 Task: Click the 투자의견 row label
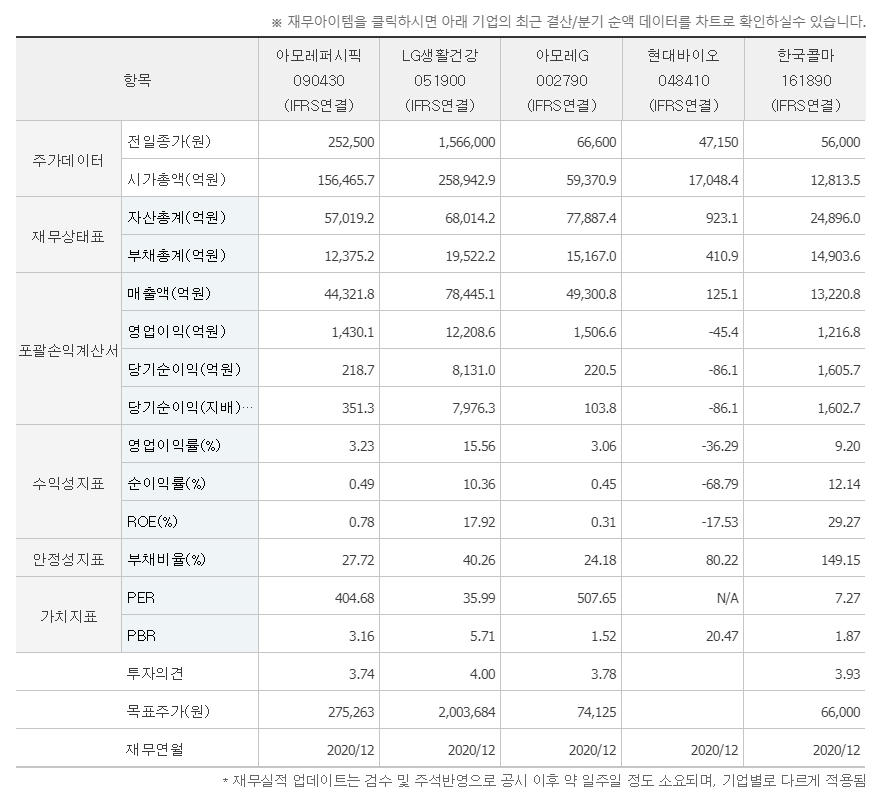[155, 674]
